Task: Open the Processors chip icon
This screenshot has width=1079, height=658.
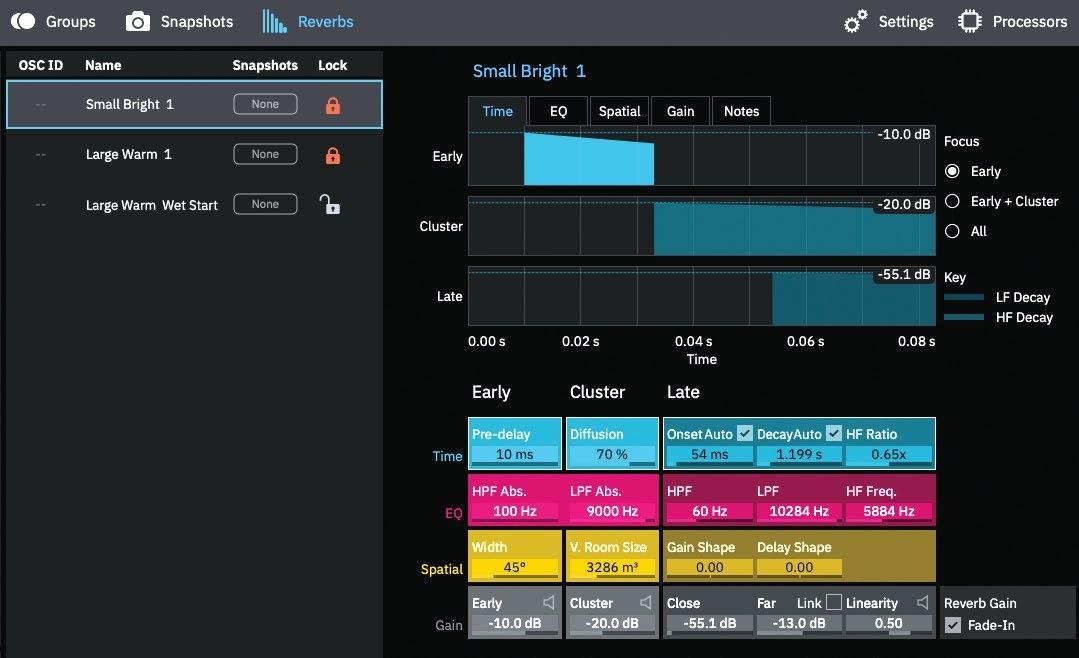Action: [x=970, y=21]
